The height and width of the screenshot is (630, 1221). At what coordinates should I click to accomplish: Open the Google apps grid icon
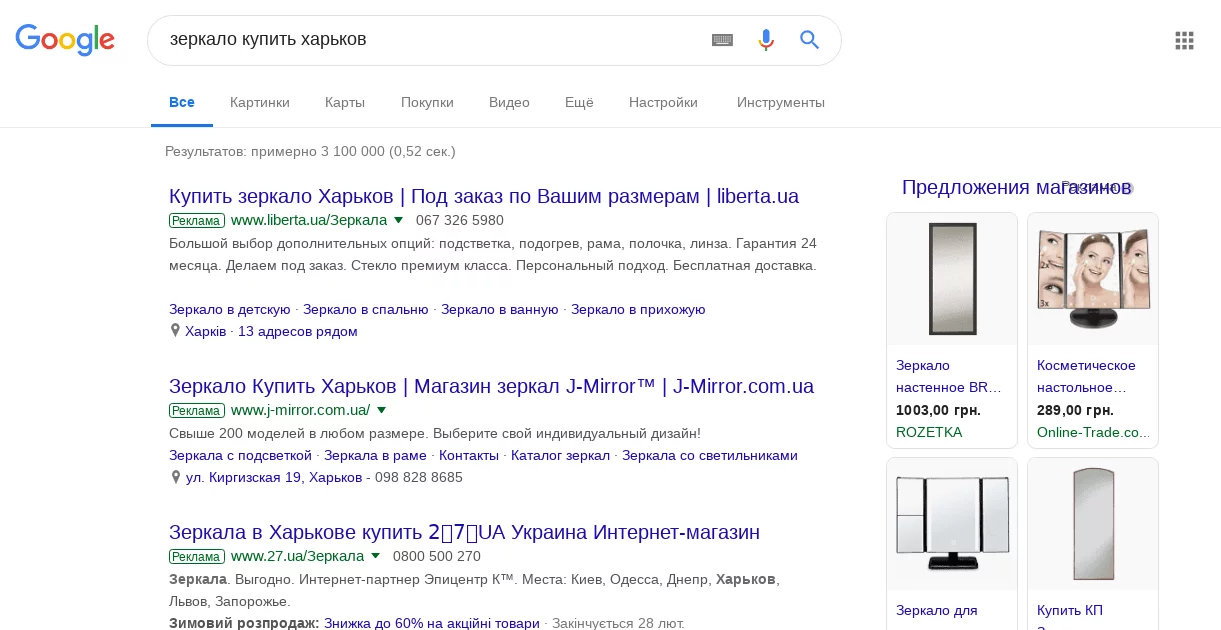click(x=1184, y=41)
